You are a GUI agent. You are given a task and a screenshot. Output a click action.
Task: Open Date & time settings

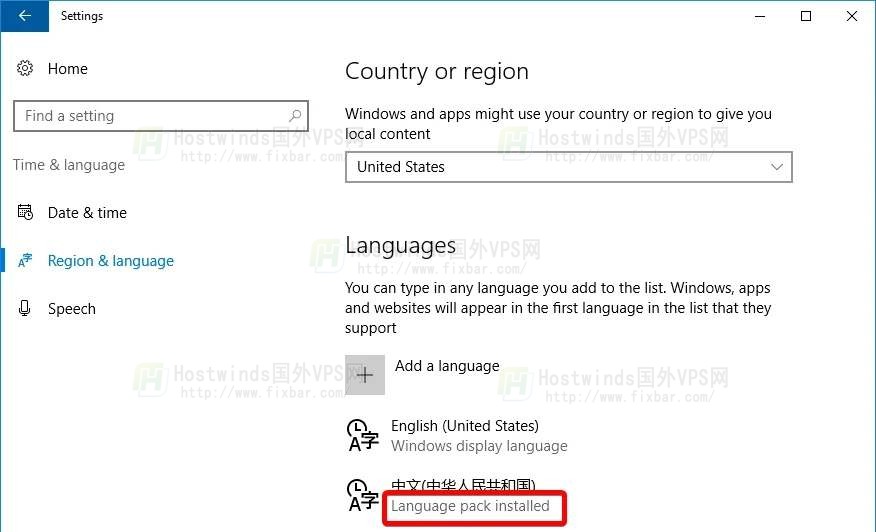(87, 213)
